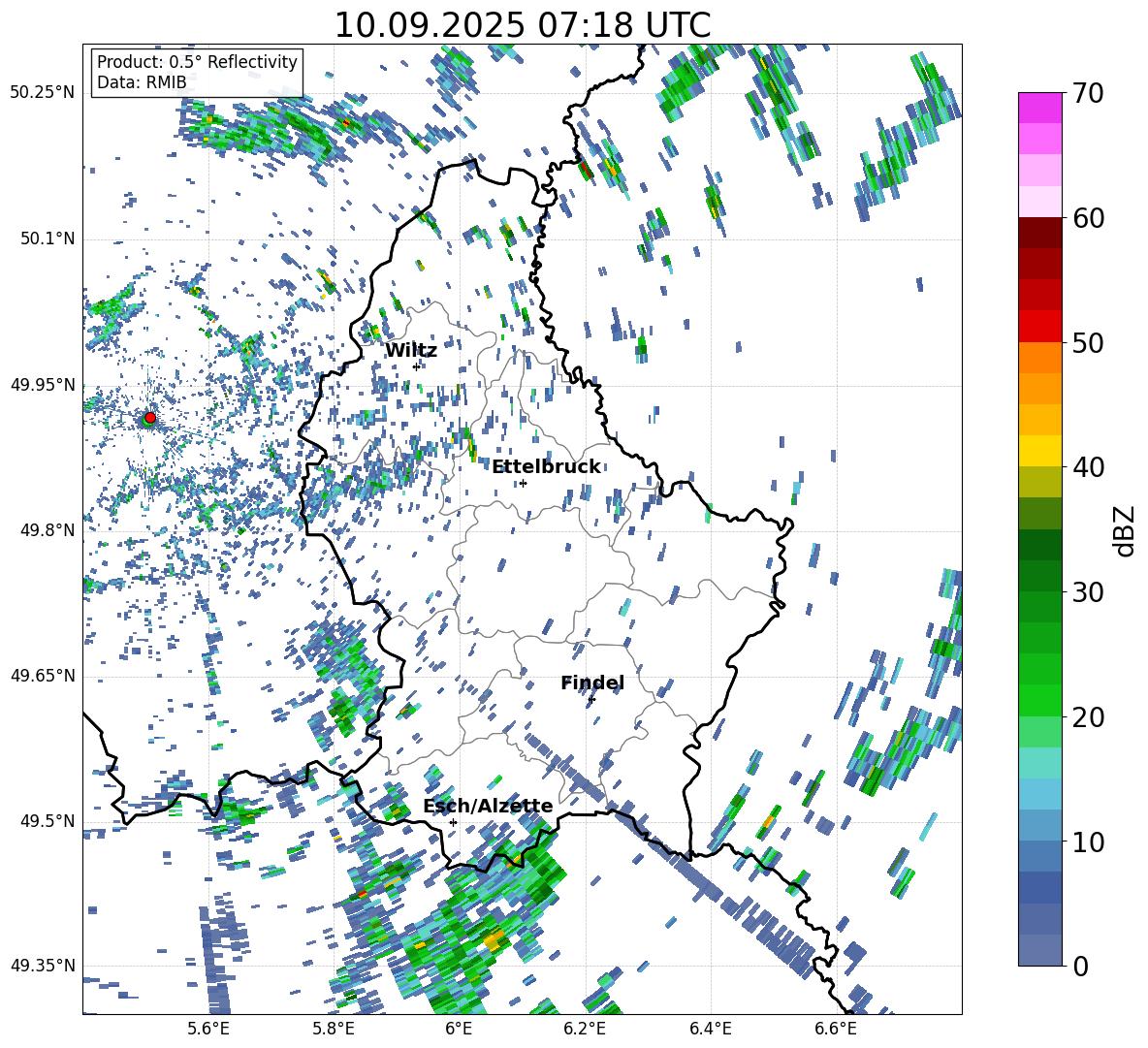Click the longitude label 5.8°E

[x=334, y=1029]
